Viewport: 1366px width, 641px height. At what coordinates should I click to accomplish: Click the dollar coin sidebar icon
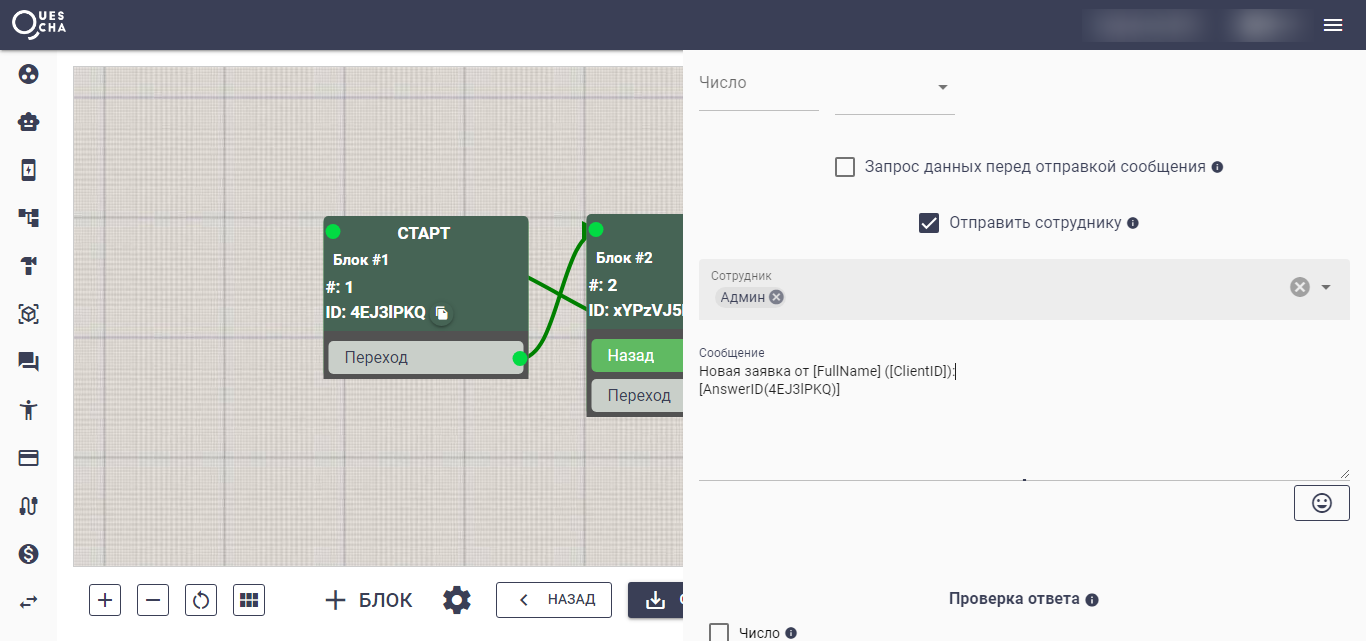coord(28,554)
